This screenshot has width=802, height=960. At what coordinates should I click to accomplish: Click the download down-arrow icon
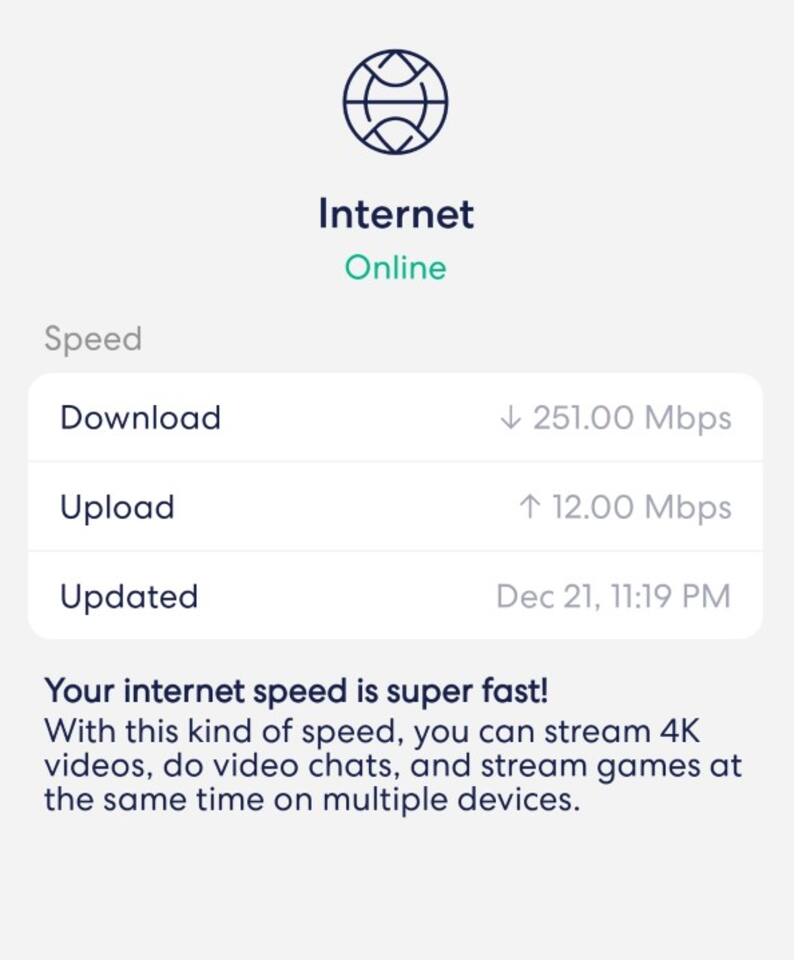(x=510, y=418)
